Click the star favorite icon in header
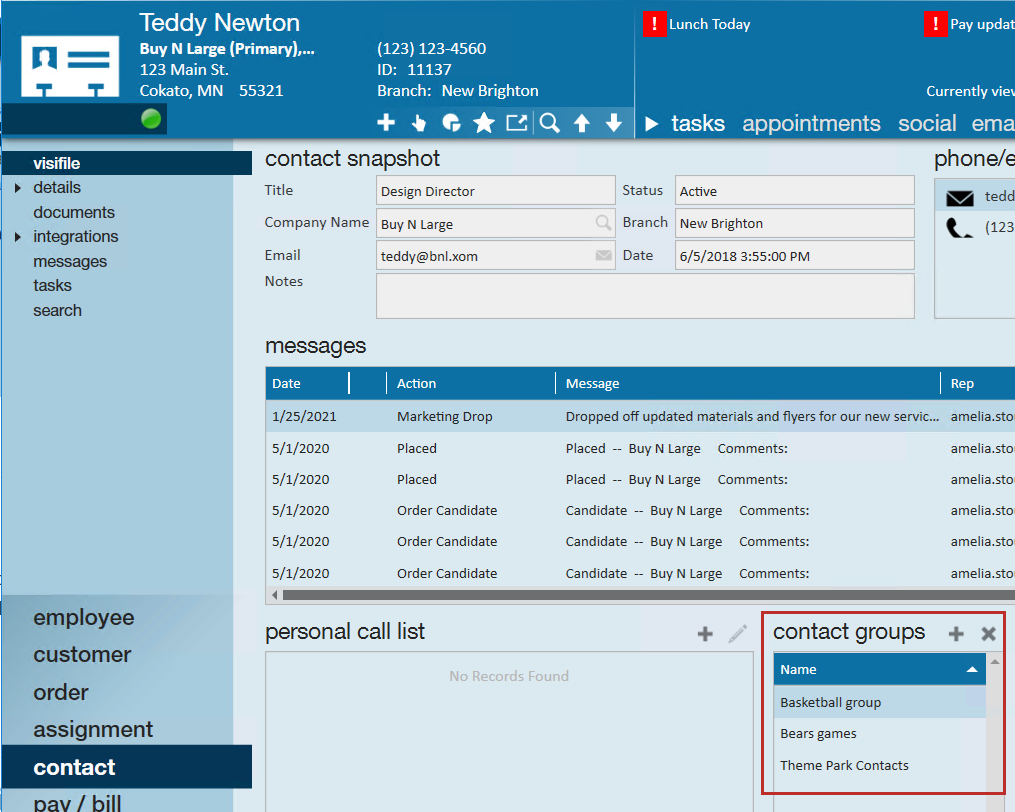 coord(484,122)
